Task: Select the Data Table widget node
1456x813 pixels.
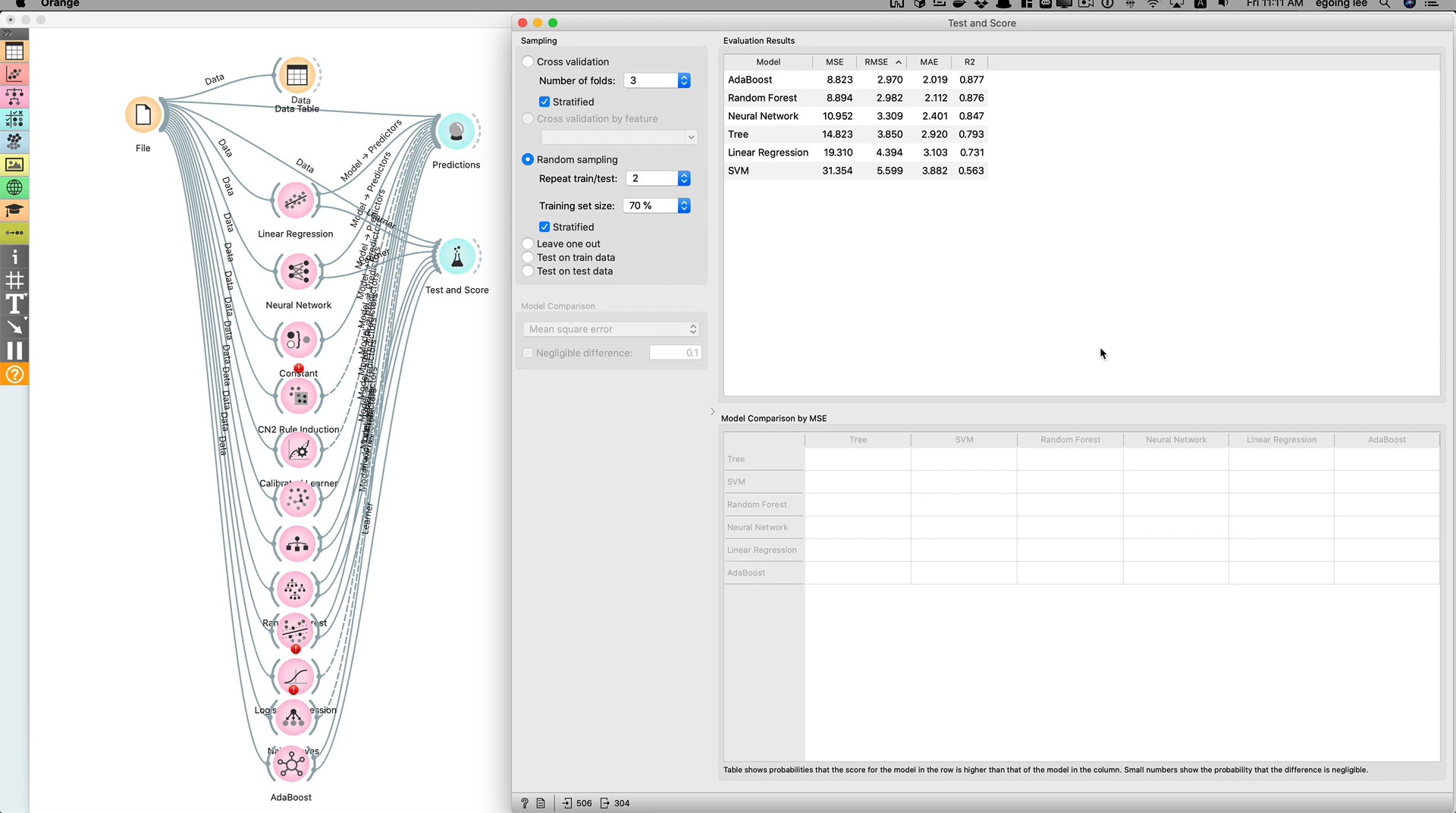Action: (297, 75)
